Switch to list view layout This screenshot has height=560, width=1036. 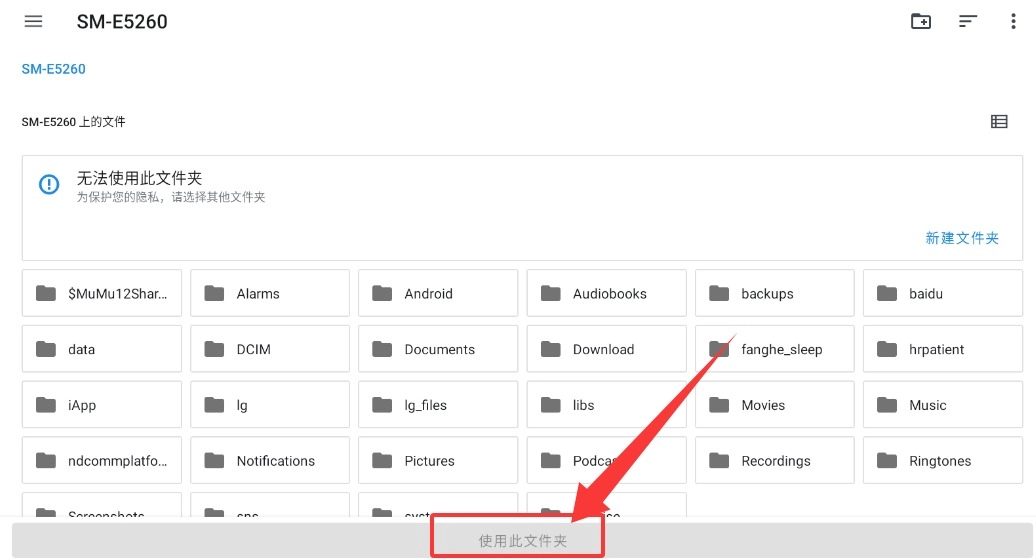[x=998, y=122]
